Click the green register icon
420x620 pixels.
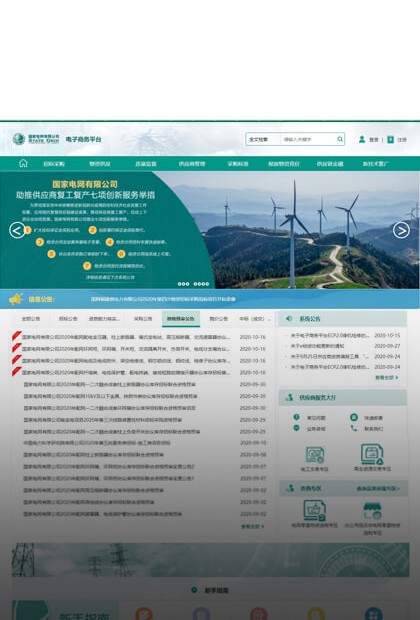click(390, 140)
